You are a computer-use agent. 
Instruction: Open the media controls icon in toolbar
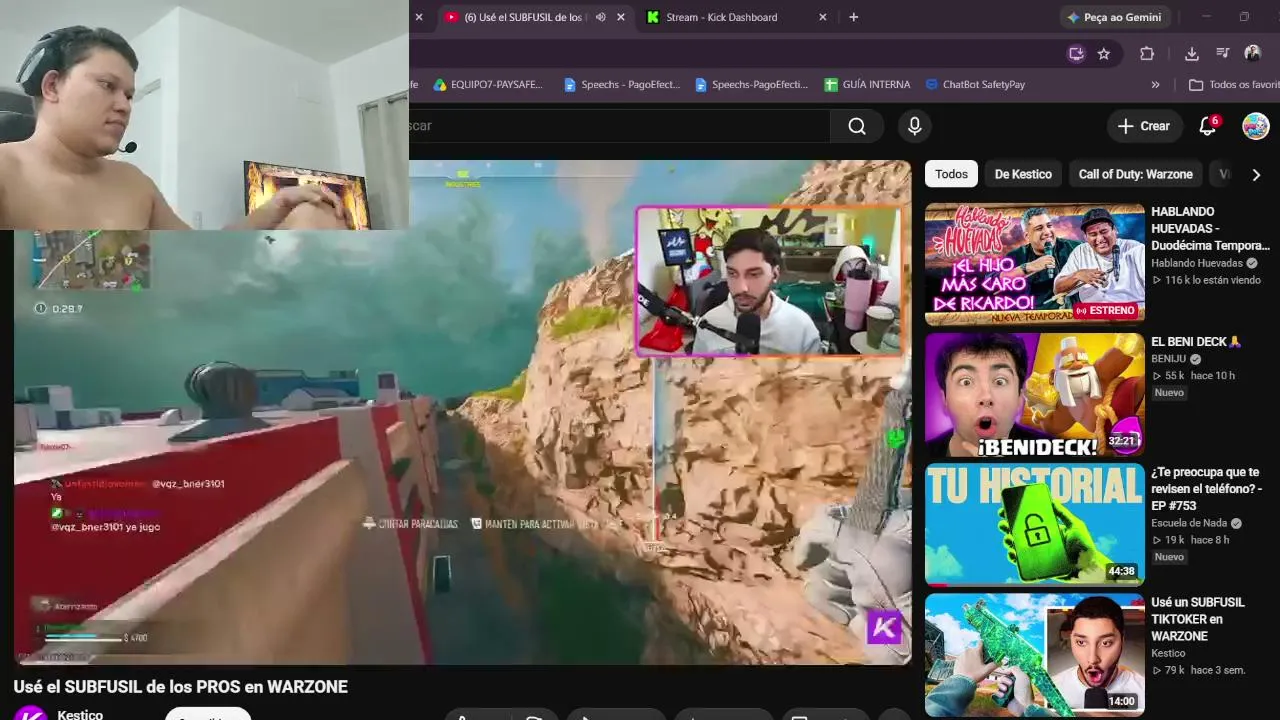click(x=1222, y=54)
